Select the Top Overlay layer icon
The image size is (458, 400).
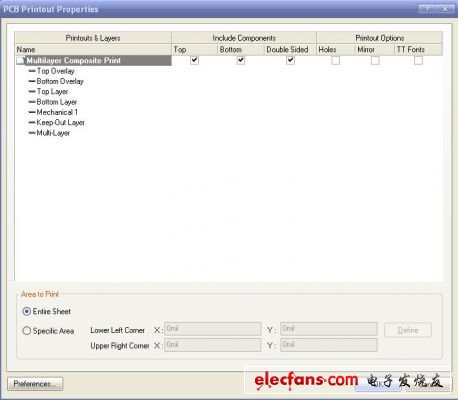32,71
